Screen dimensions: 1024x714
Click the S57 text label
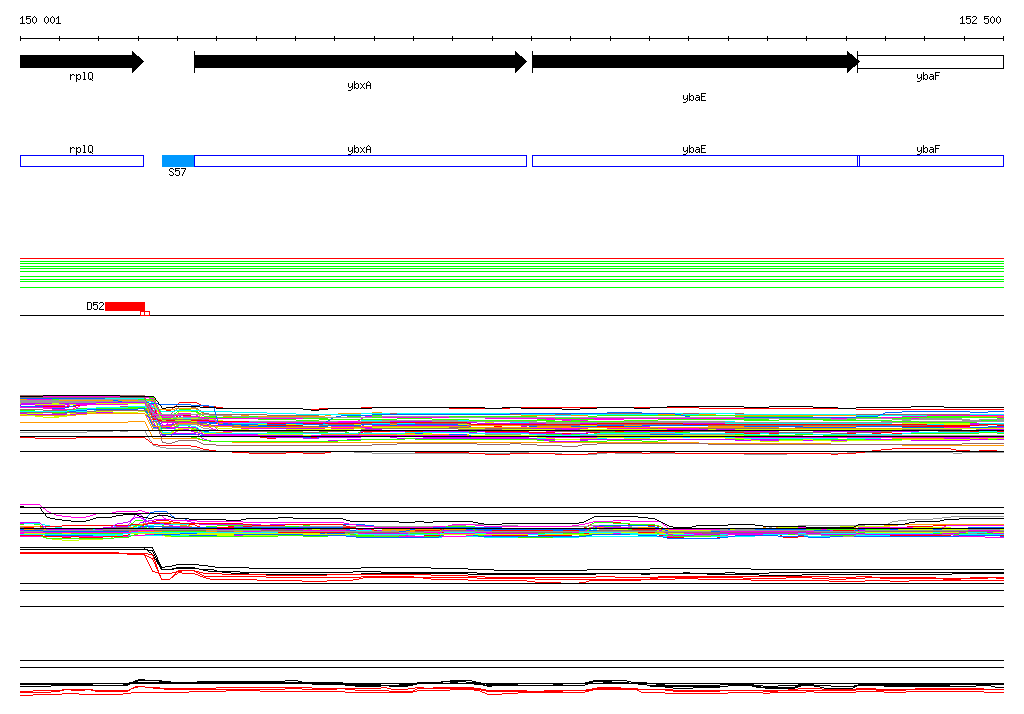point(177,172)
